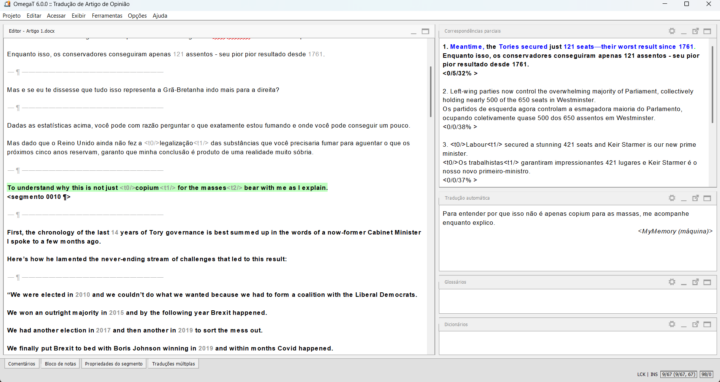This screenshot has width=720, height=382.
Task: Maximize the Correspondências parciais pane
Action: point(707,31)
